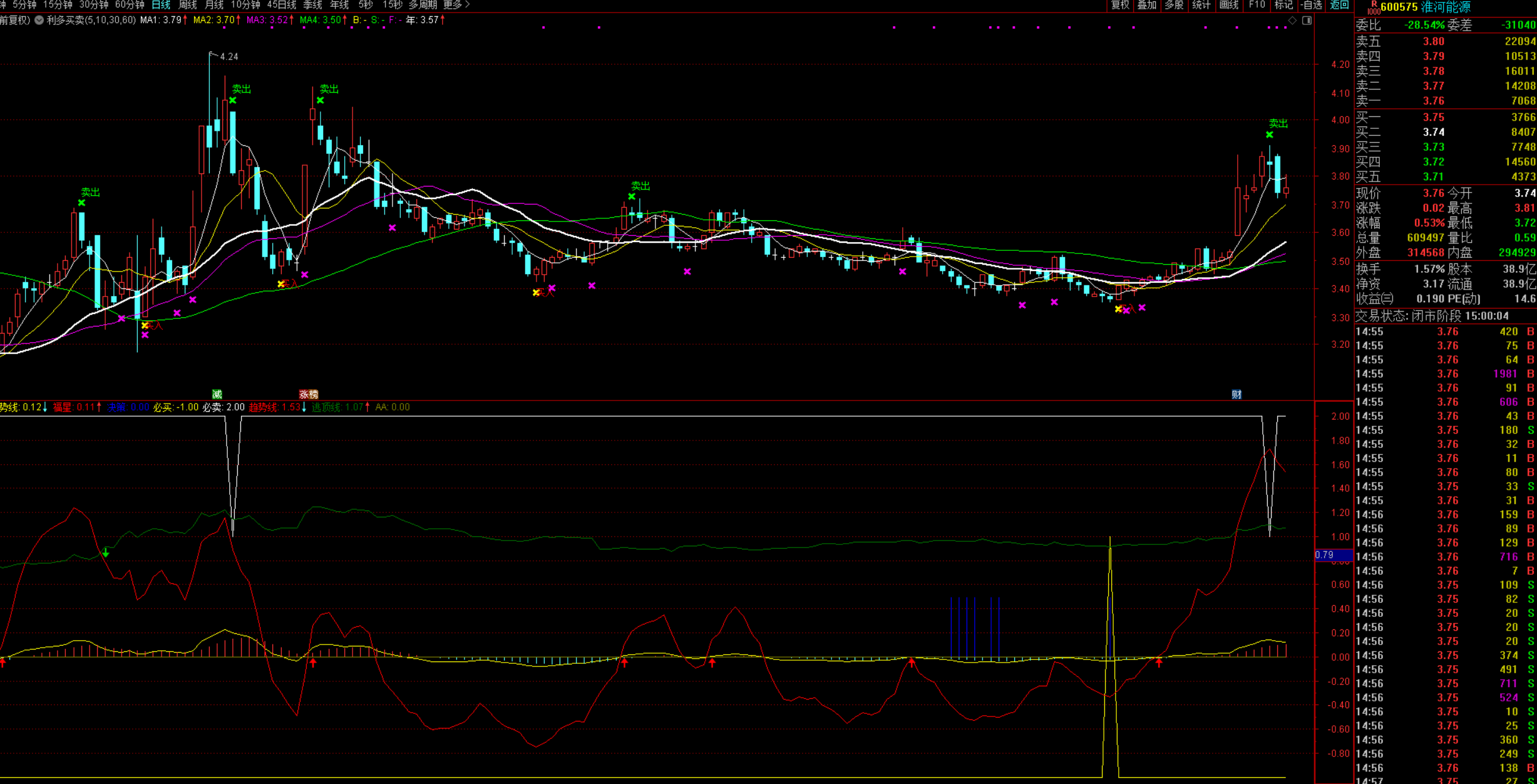Toggle the side panel layout icon
The width and height of the screenshot is (1537, 784).
click(x=1307, y=21)
